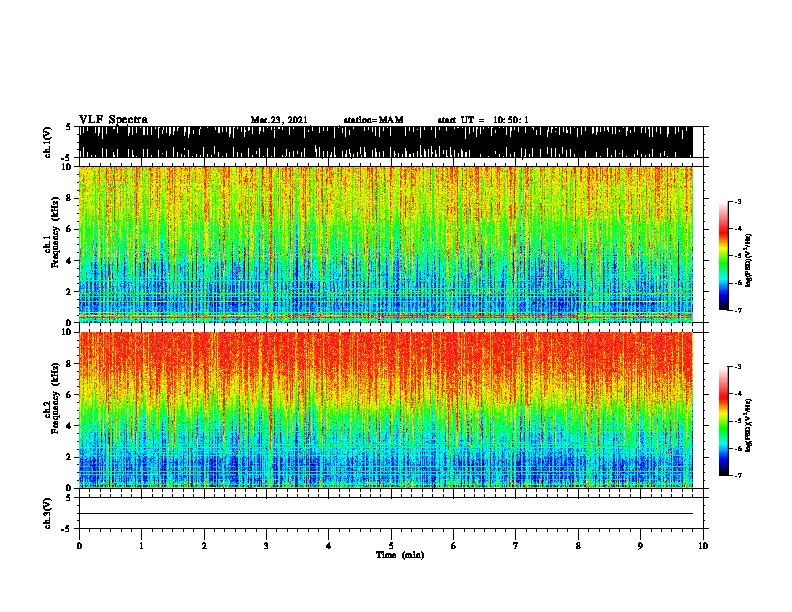Click the "5" volt tick on ch.3(V) axis
The image size is (792, 612).
tap(68, 498)
